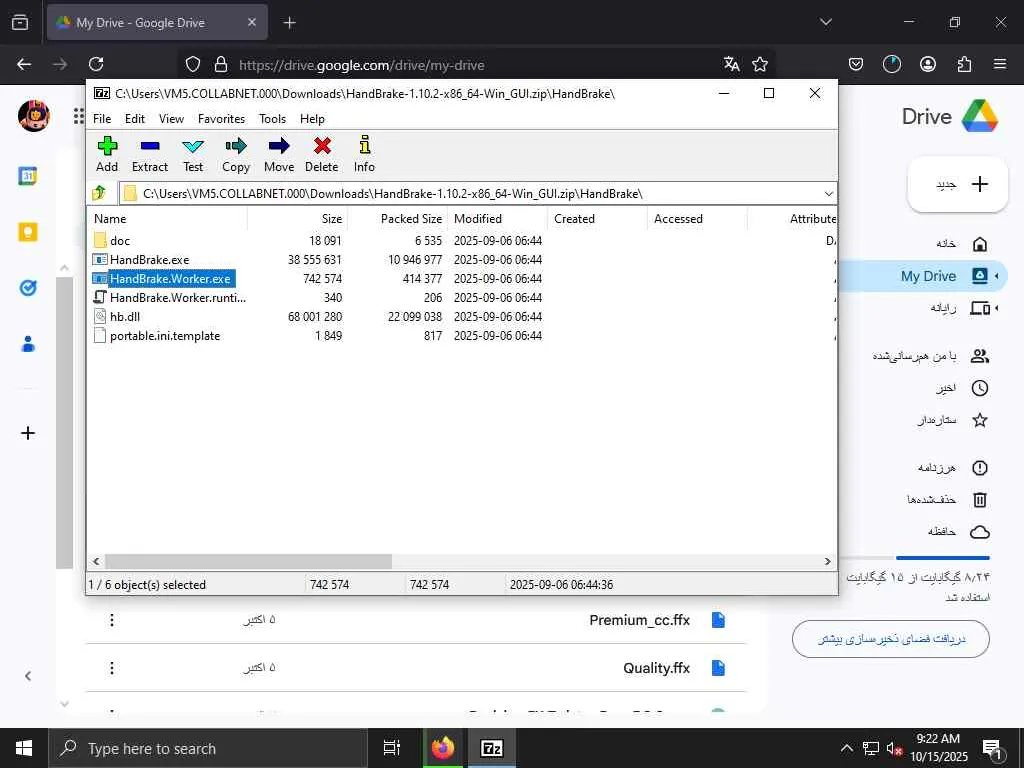This screenshot has height=768, width=1024.
Task: Click the scroll right arrow in 7-Zip
Action: click(x=827, y=561)
